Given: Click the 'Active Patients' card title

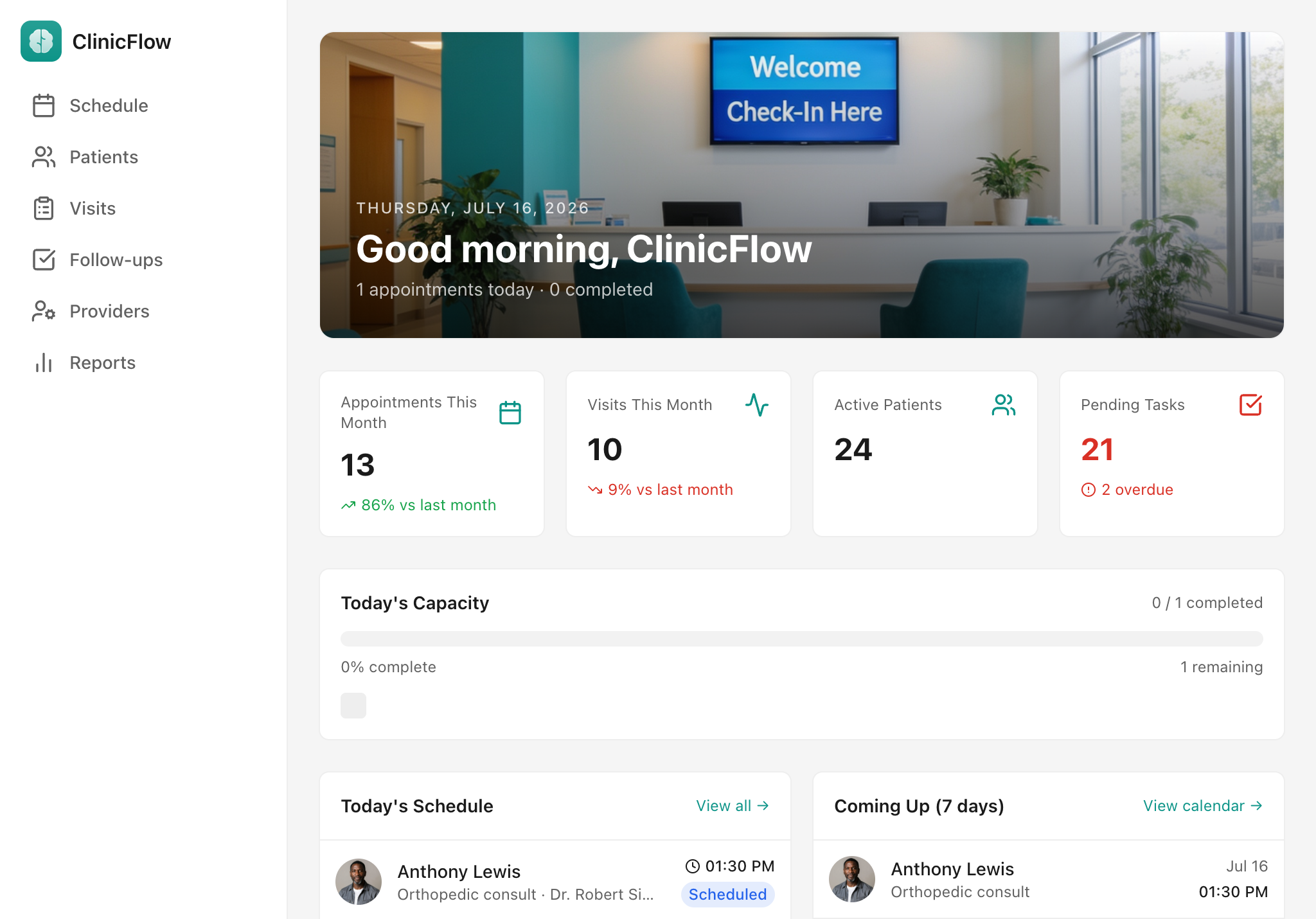Looking at the screenshot, I should pyautogui.click(x=888, y=405).
